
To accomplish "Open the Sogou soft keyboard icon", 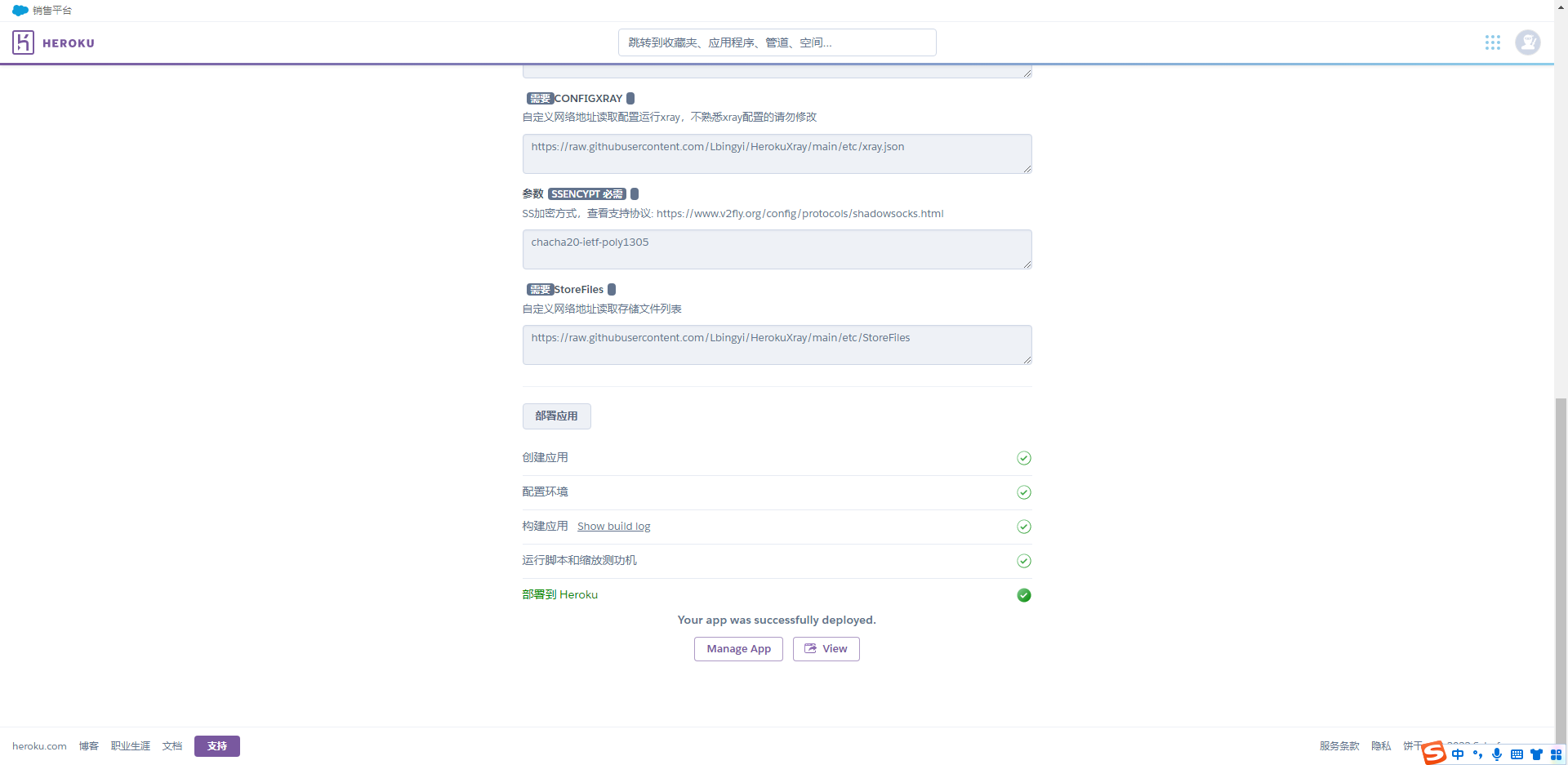I will [x=1517, y=754].
